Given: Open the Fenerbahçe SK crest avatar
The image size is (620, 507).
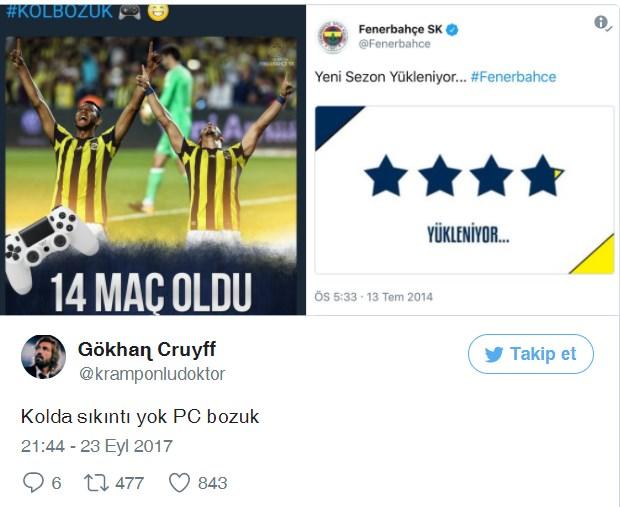Looking at the screenshot, I should point(333,37).
